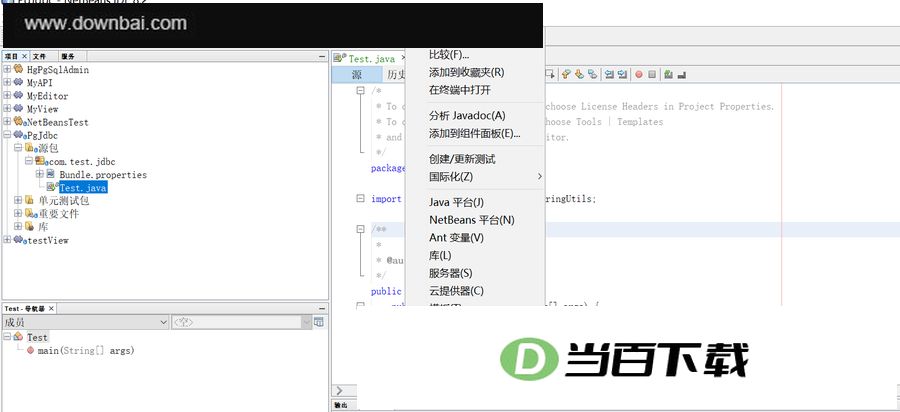Select 添加到组件面板(E)... menu entry
This screenshot has width=900, height=412.
(475, 134)
